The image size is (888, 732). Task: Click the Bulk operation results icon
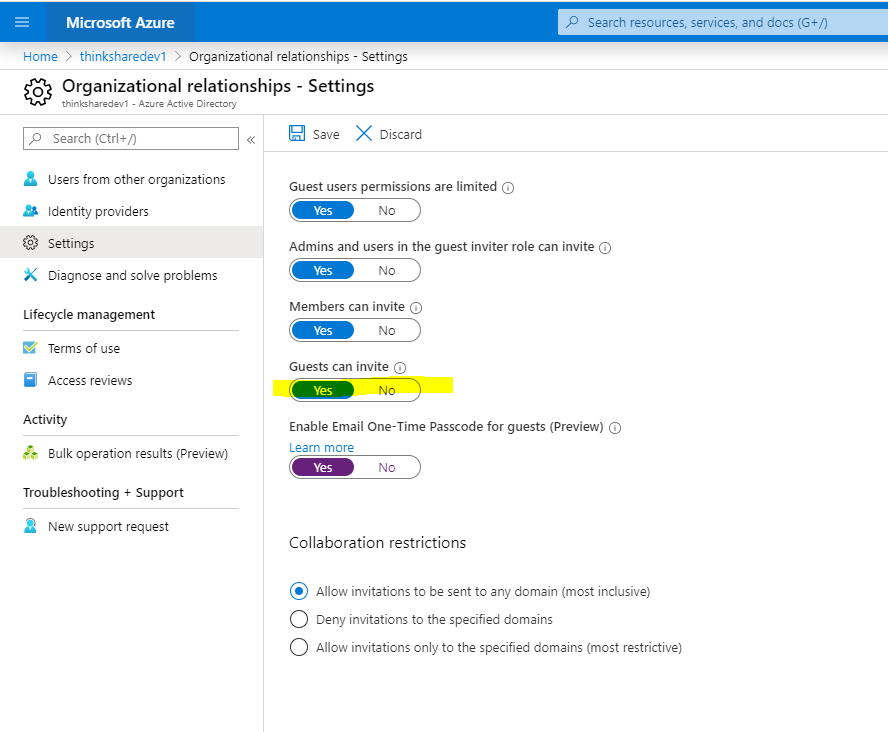coord(30,454)
